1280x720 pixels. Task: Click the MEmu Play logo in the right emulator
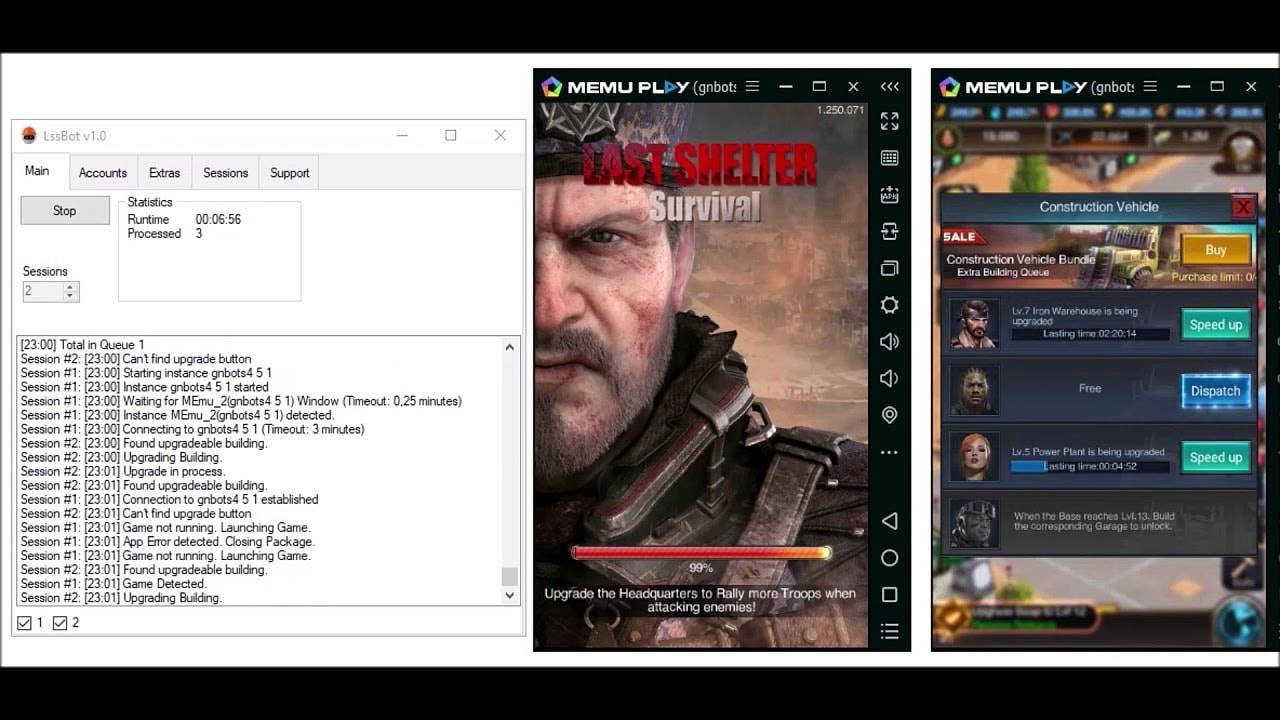point(950,87)
